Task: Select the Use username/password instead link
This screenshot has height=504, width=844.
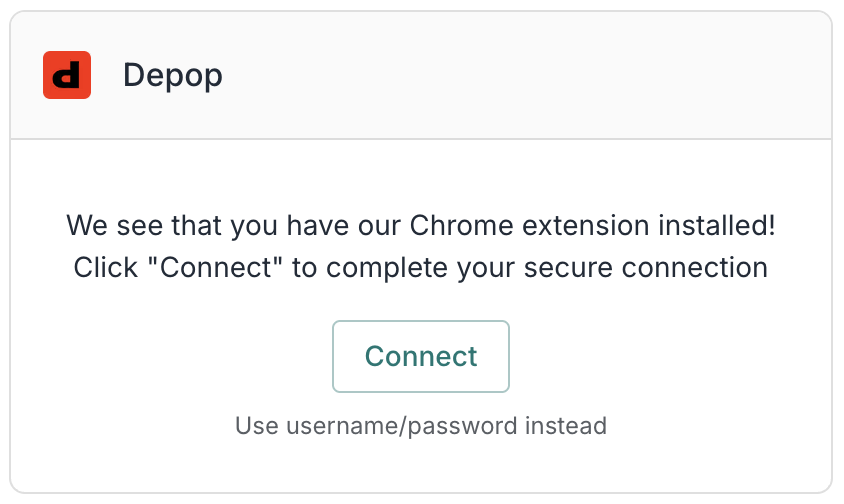Action: (x=421, y=426)
